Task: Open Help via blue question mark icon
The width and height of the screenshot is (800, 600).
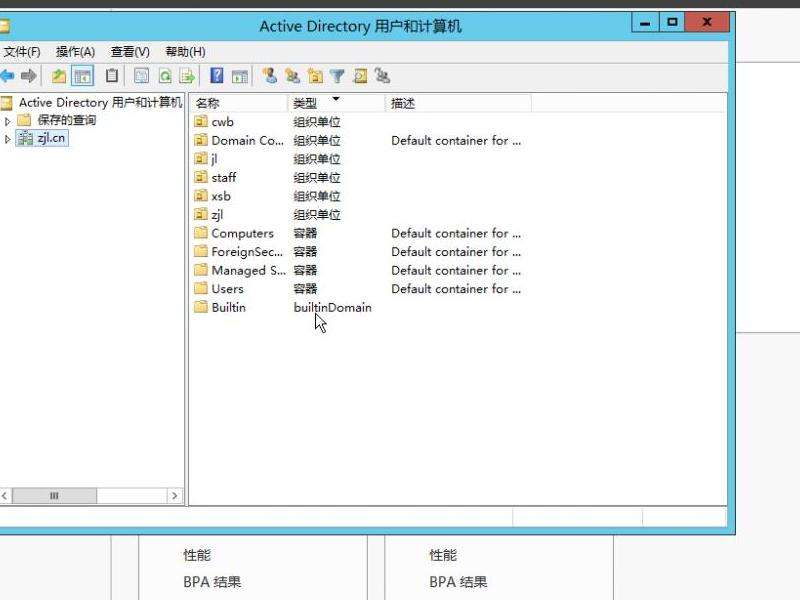Action: [217, 76]
